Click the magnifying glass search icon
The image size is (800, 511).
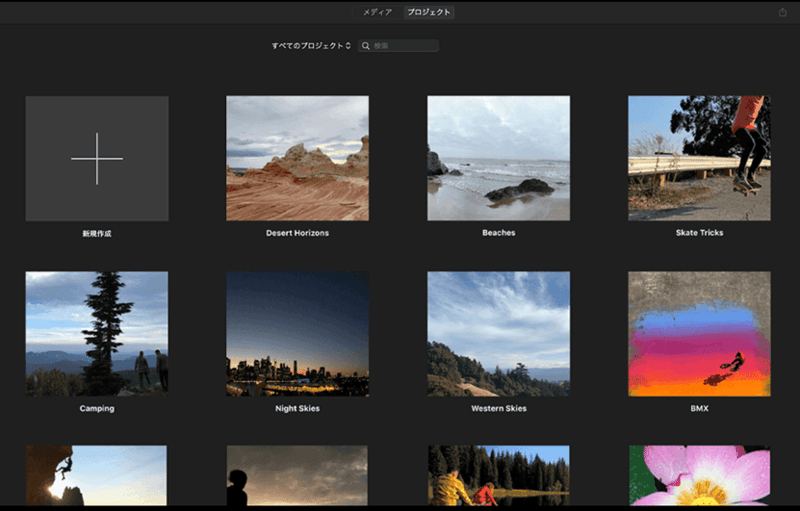click(366, 46)
